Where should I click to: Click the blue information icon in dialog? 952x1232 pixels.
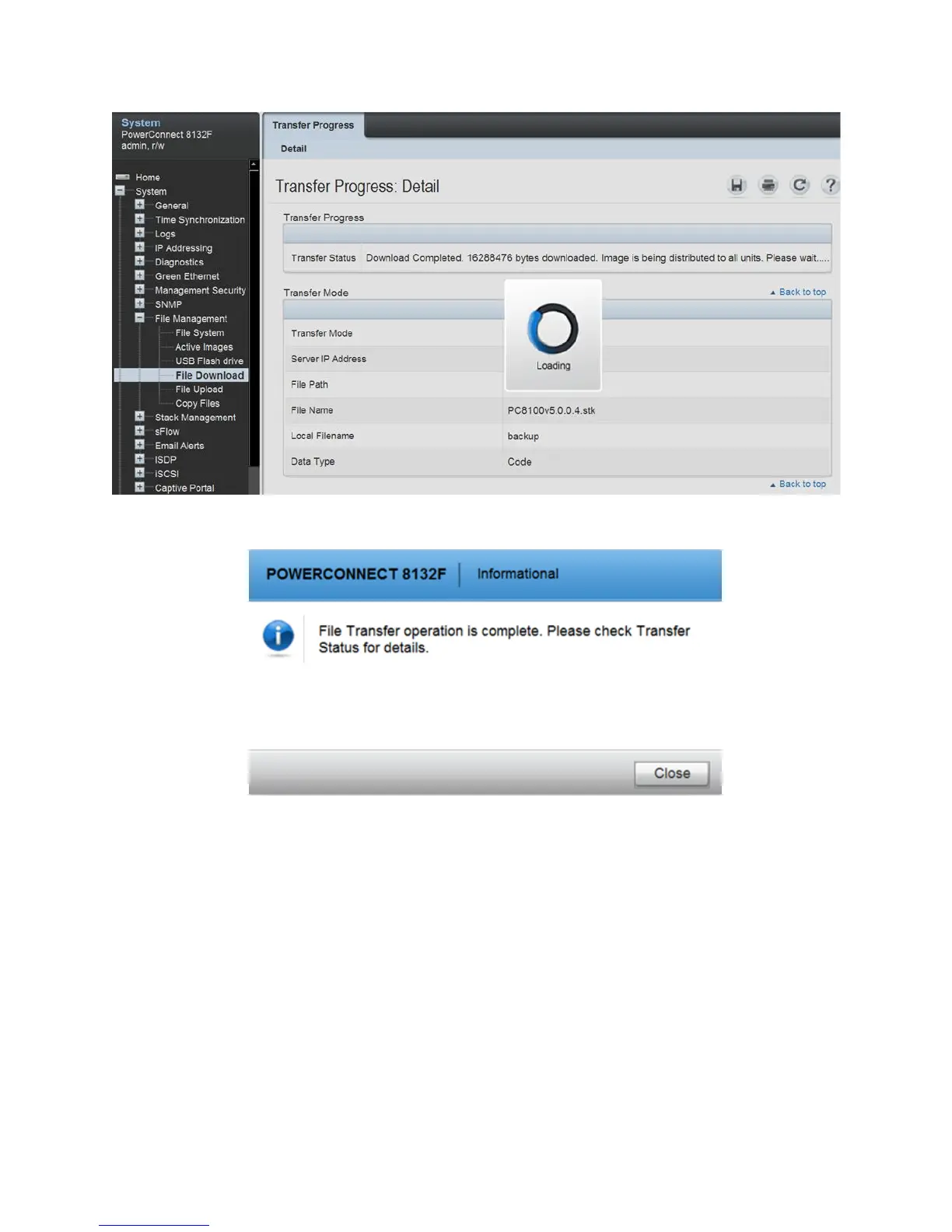pos(278,636)
